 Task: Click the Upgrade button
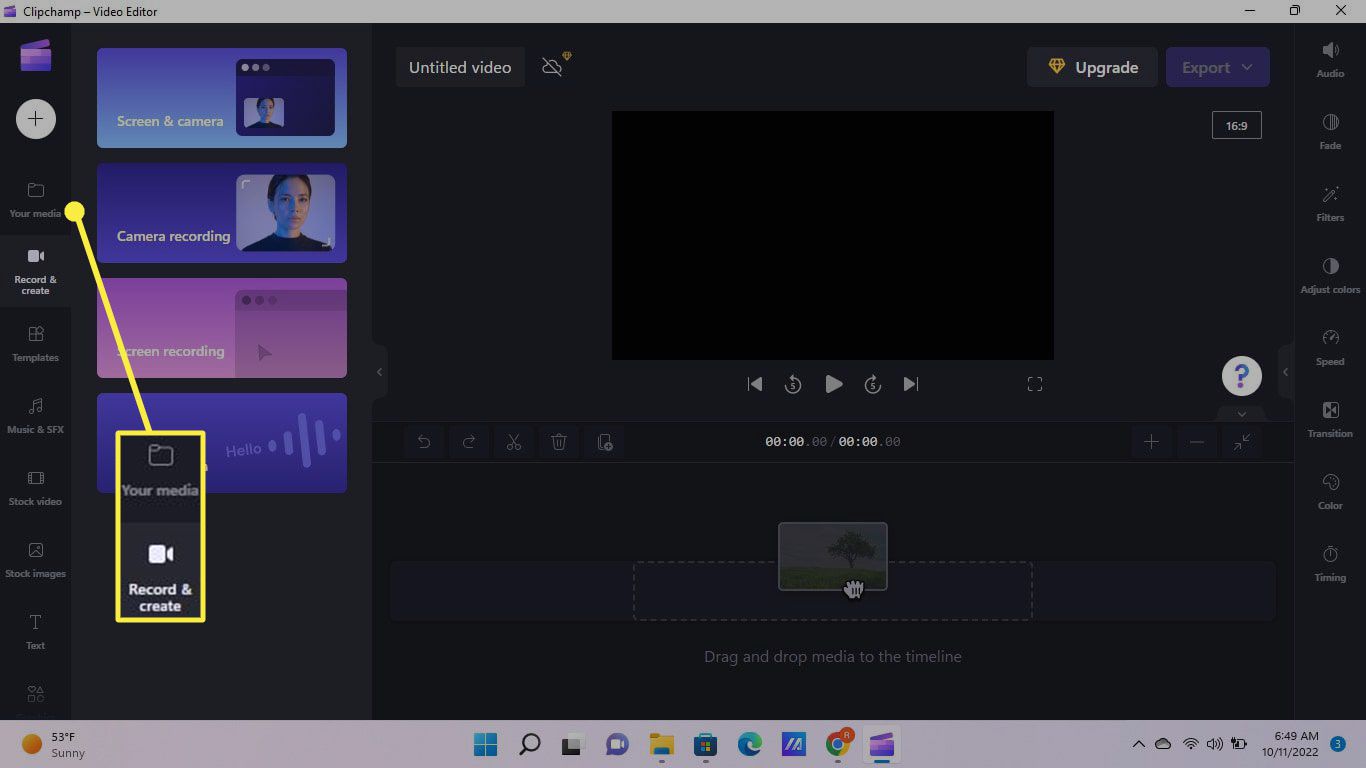pyautogui.click(x=1092, y=67)
